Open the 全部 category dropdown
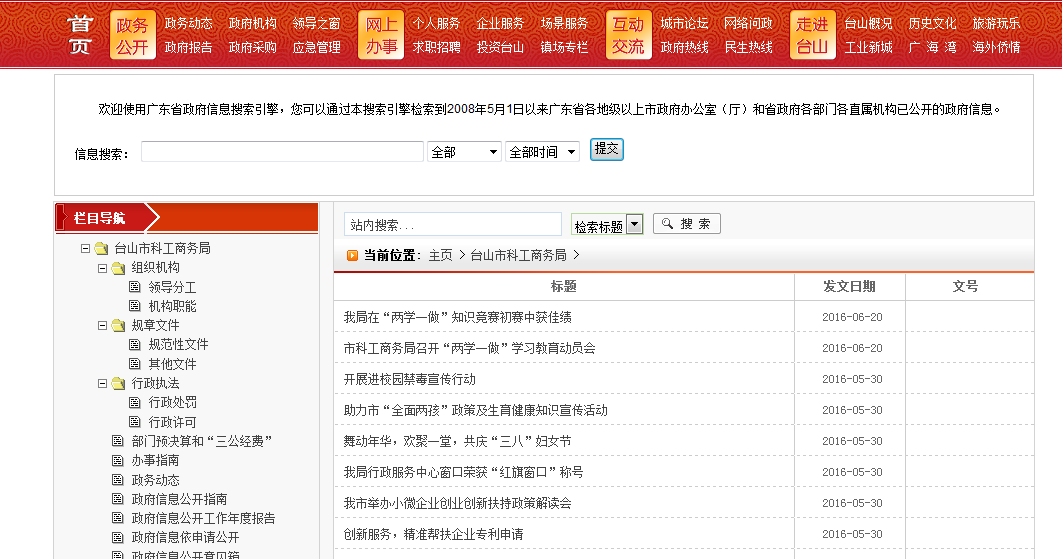The width and height of the screenshot is (1062, 559). pos(464,152)
